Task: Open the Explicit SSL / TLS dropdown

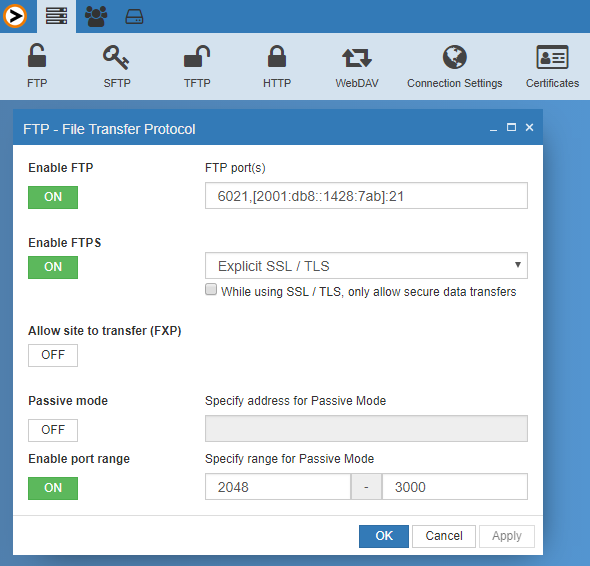Action: [x=366, y=266]
